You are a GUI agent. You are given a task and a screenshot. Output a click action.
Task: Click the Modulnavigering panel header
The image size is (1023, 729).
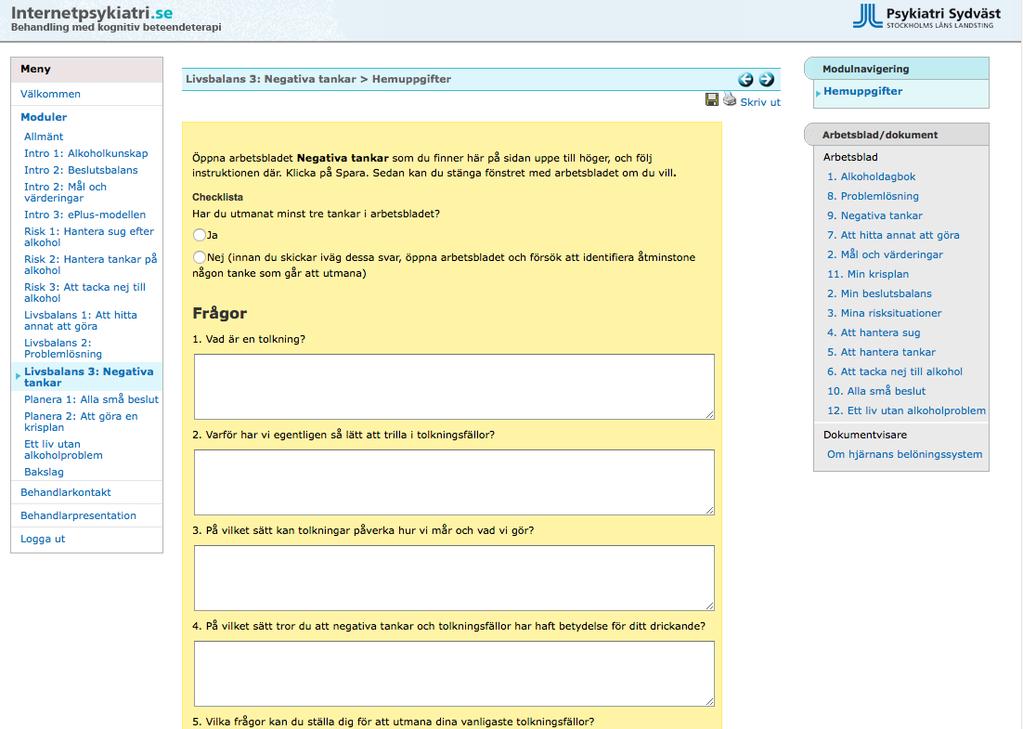pyautogui.click(x=898, y=69)
